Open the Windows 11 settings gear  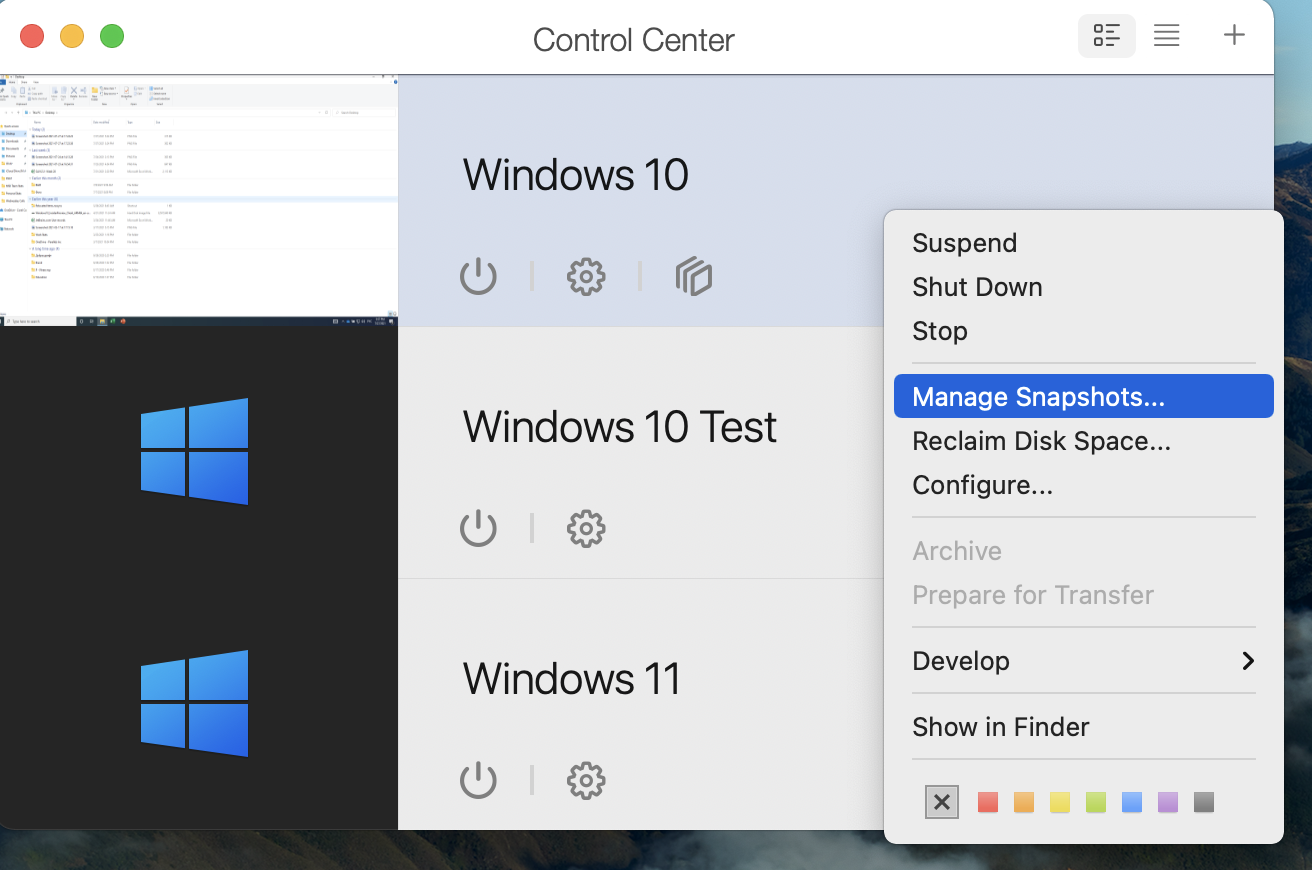coord(586,780)
